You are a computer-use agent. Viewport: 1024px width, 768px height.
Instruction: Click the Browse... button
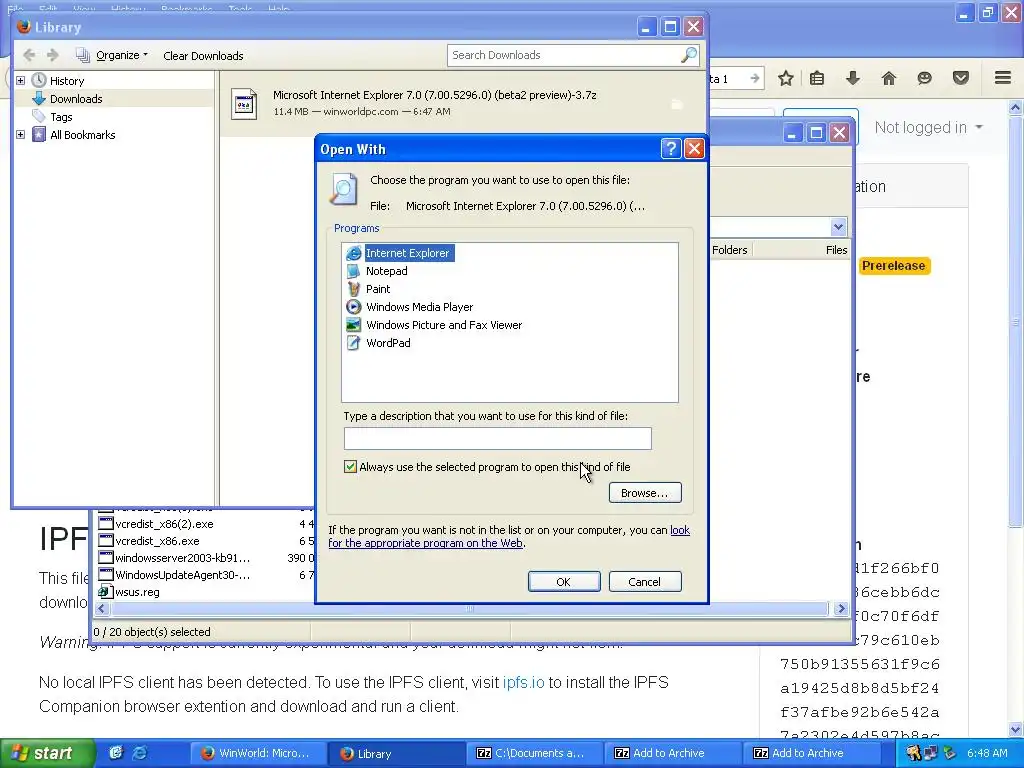tap(645, 492)
